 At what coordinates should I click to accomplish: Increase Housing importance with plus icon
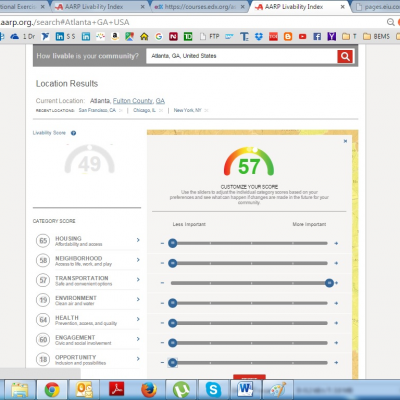point(336,243)
